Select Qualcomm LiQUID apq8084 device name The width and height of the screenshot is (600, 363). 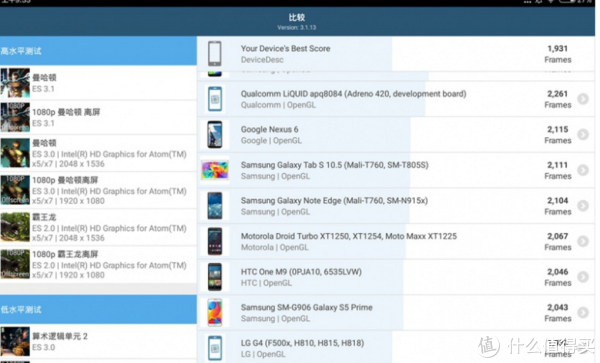tap(353, 94)
